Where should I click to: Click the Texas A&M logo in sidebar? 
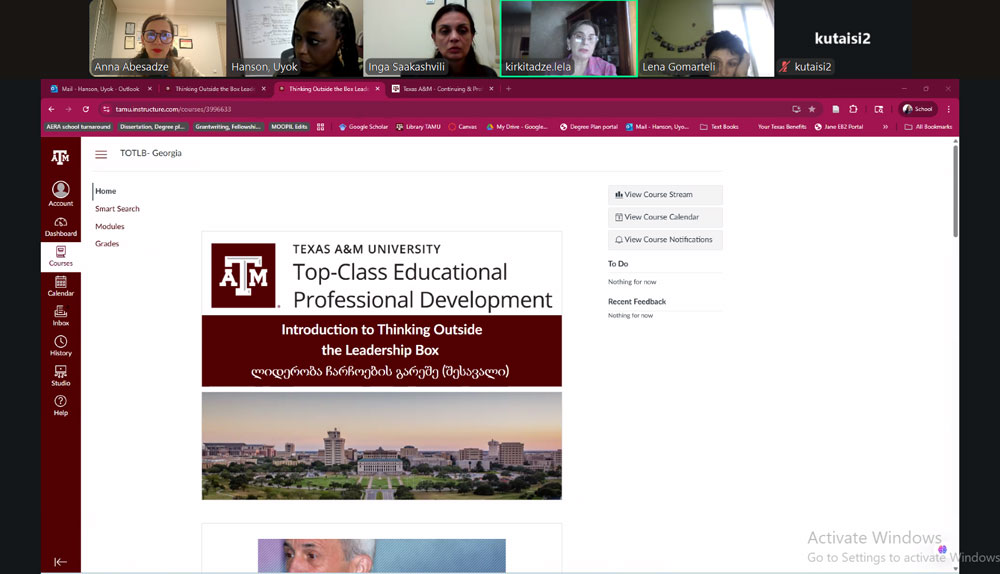[x=61, y=156]
